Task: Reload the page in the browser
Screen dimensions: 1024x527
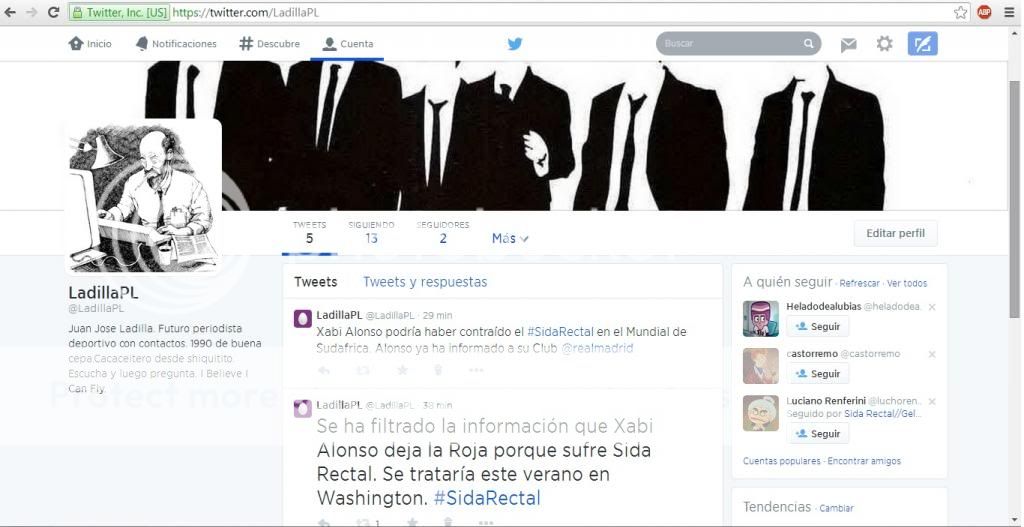Action: (x=52, y=12)
